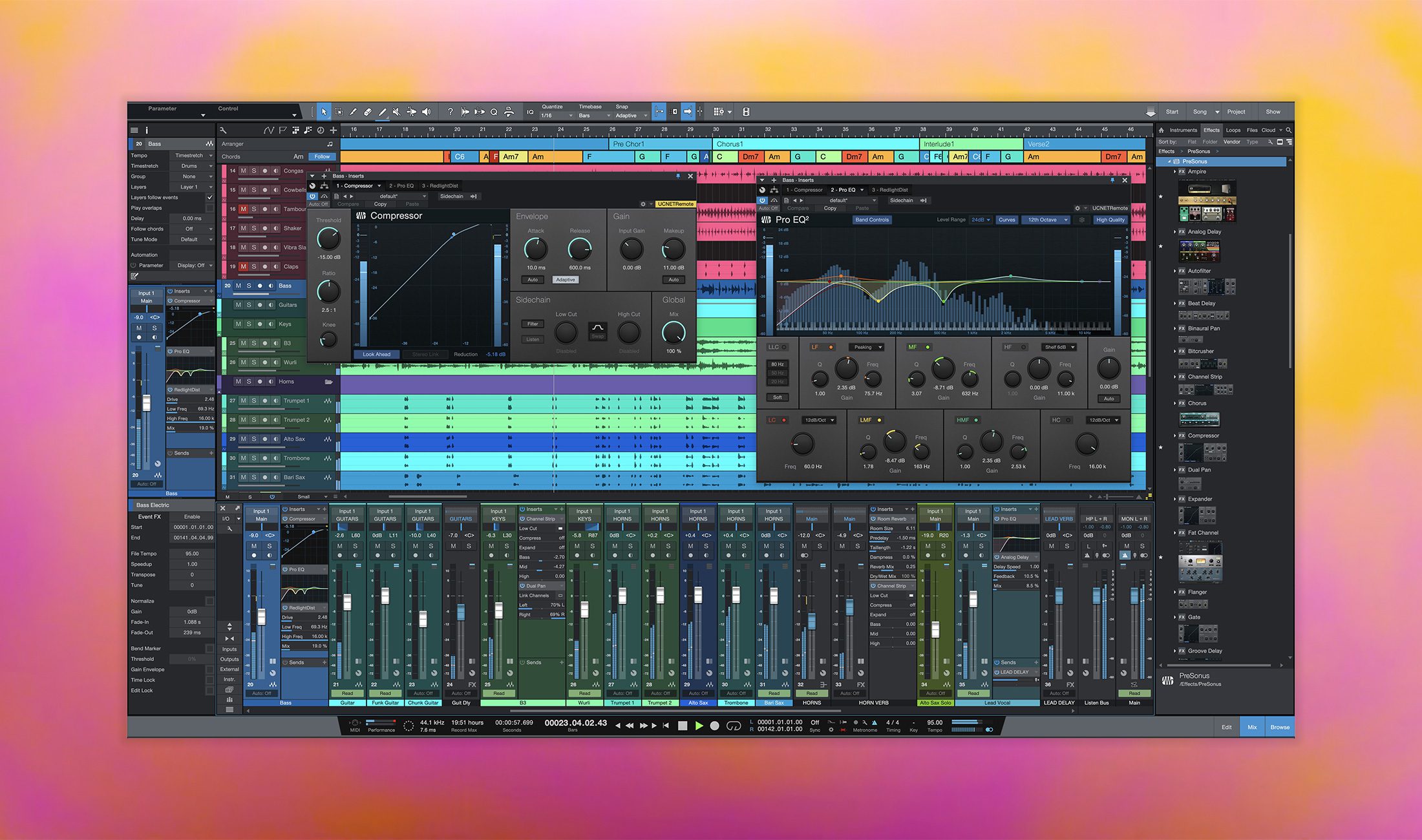The width and height of the screenshot is (1422, 840).
Task: Click the home icon in the Browser panel
Action: tap(1162, 131)
